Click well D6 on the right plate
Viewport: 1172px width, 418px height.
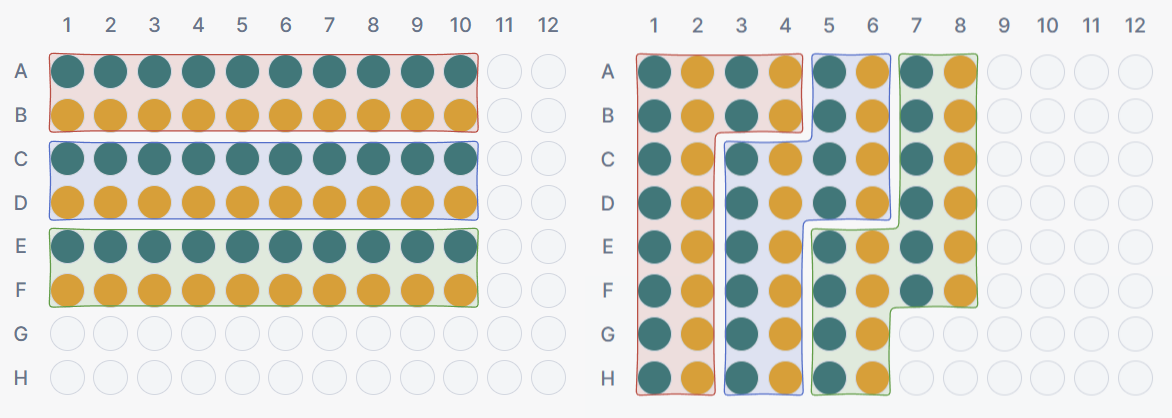point(873,203)
